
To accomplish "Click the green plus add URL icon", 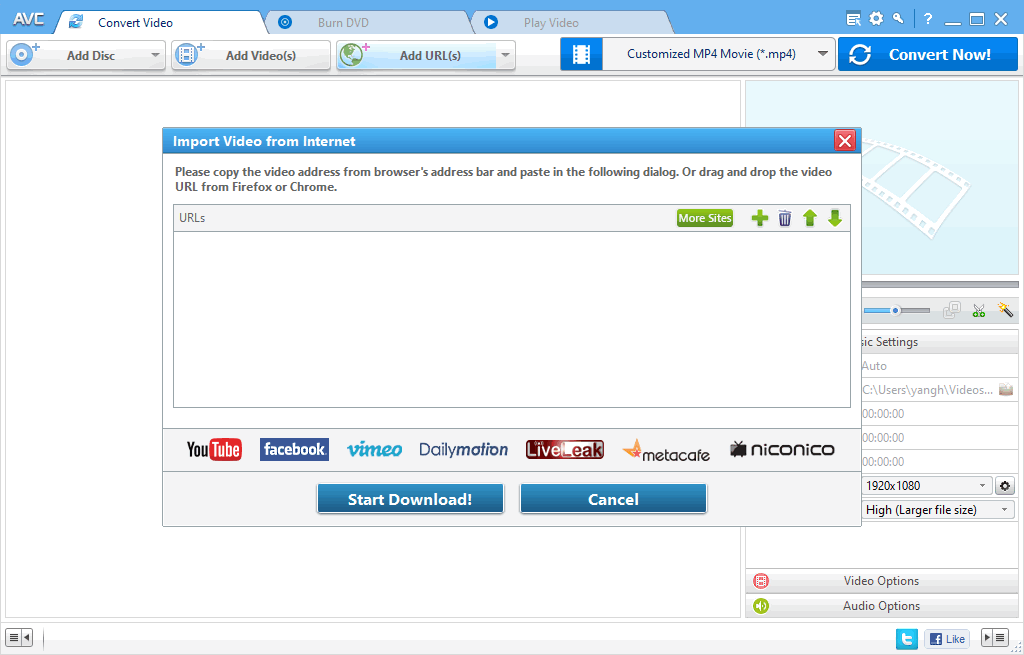I will [x=760, y=218].
